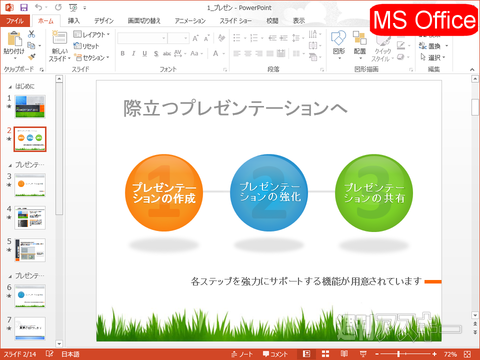The width and height of the screenshot is (480, 360).
Task: Click the New Slide icon
Action: click(59, 37)
